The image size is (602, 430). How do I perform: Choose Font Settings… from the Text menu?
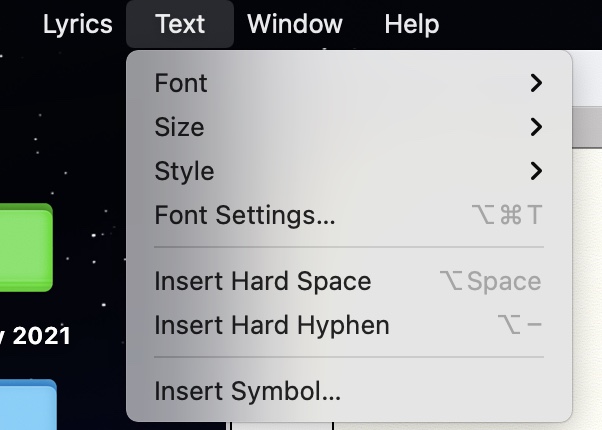[x=245, y=215]
